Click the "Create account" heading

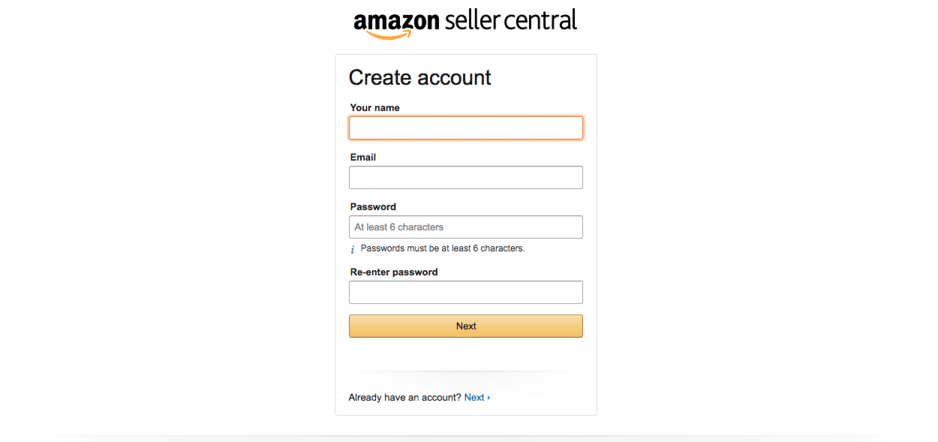420,78
